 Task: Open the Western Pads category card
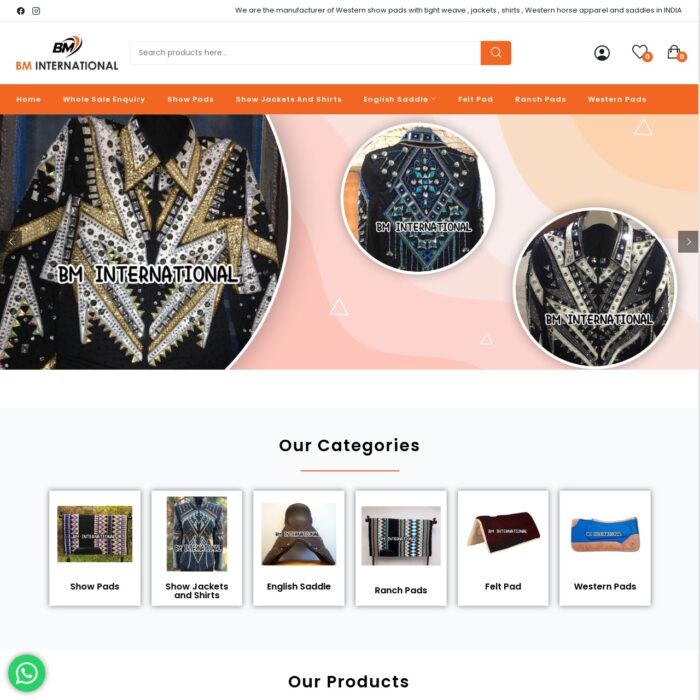coord(605,548)
